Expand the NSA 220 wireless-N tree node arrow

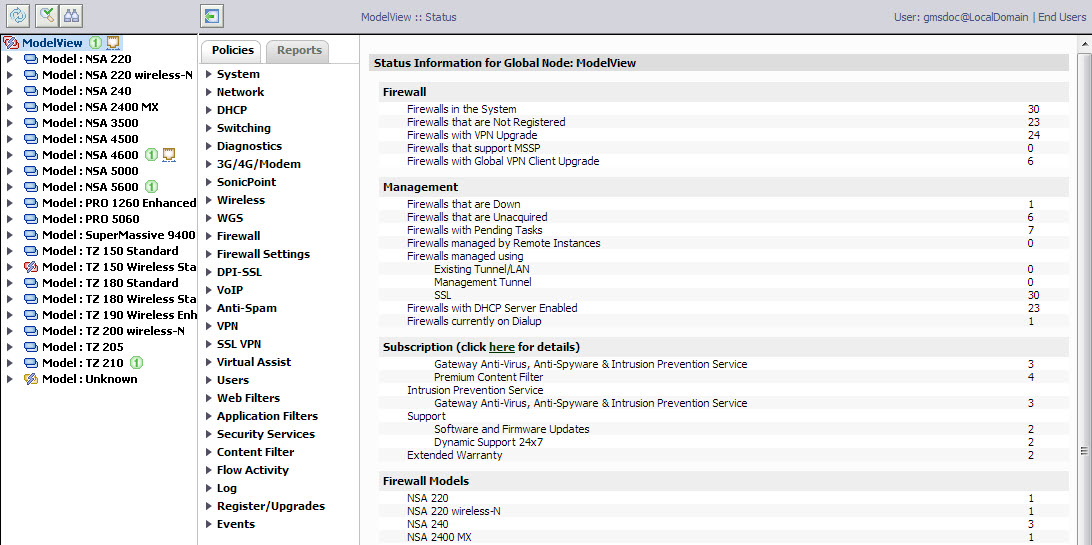(10, 75)
